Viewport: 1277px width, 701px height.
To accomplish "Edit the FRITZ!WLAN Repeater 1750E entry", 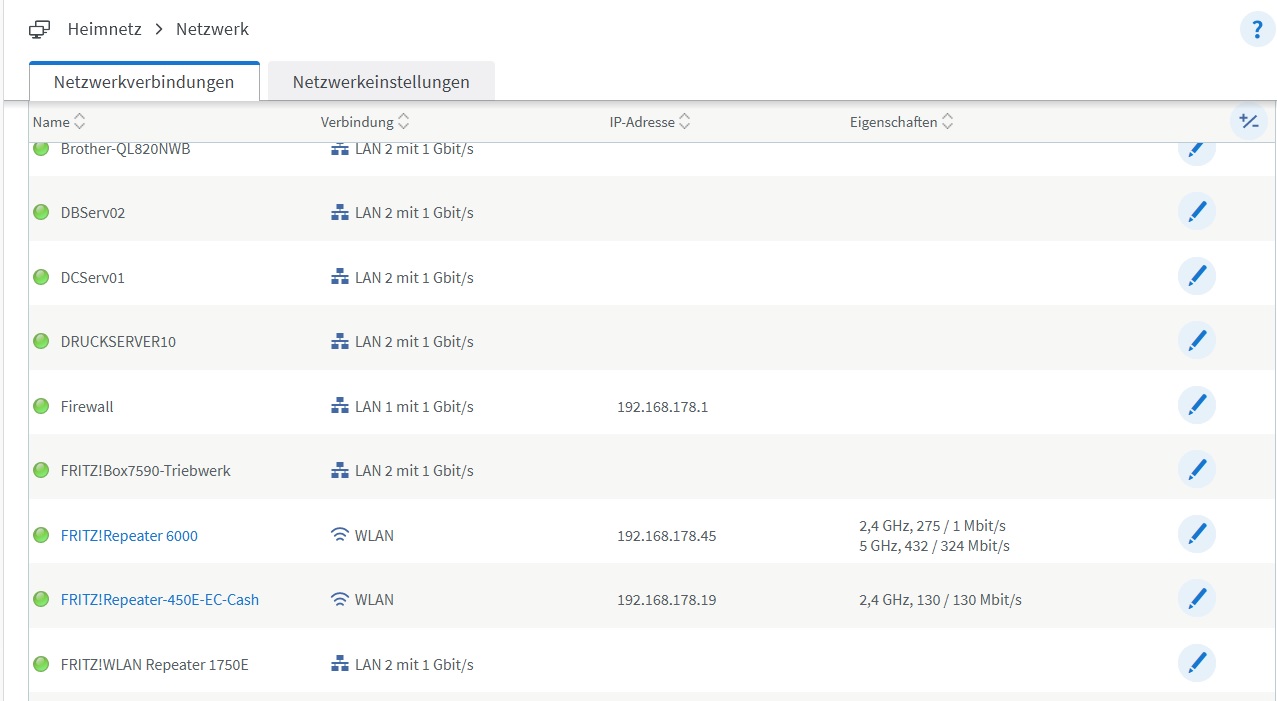I will coord(1196,664).
